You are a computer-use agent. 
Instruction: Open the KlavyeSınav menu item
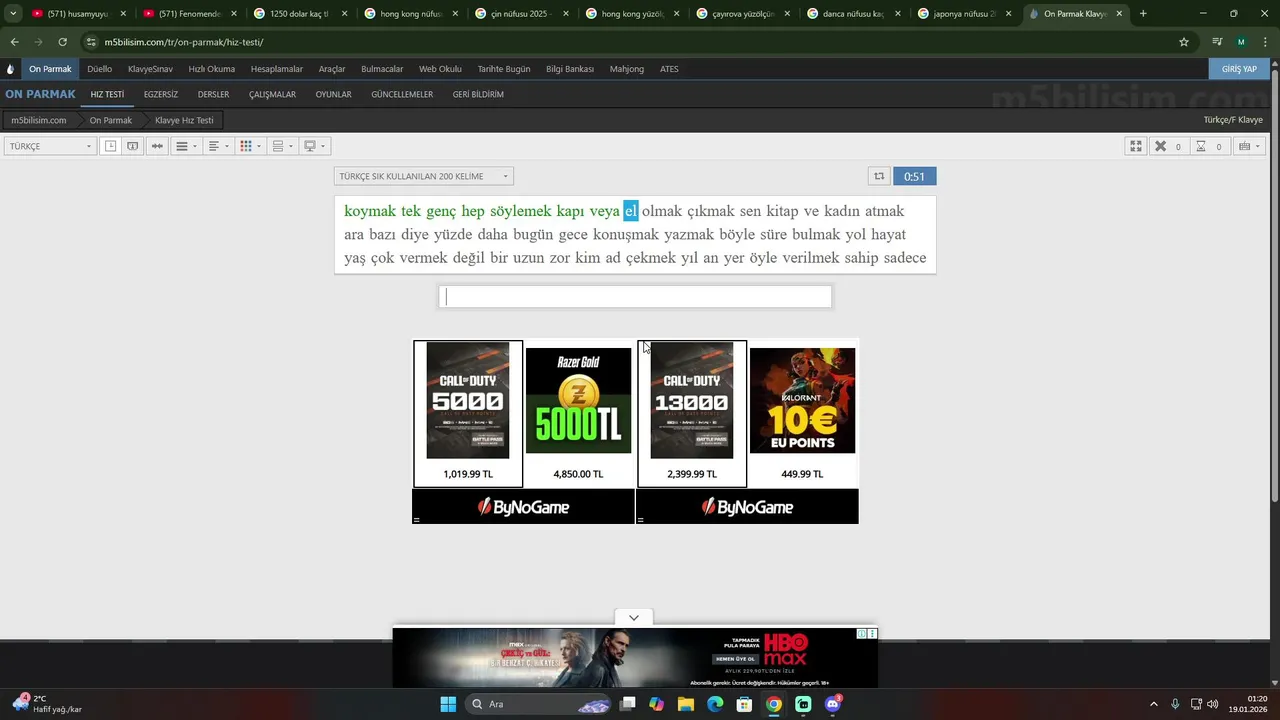(x=150, y=69)
